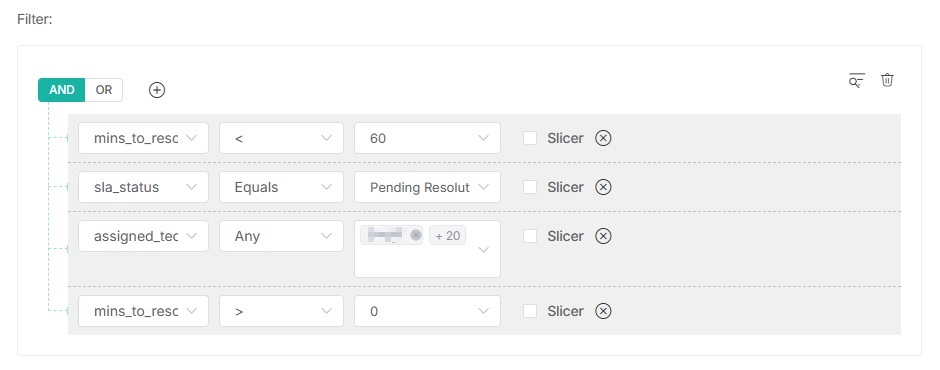
Task: Select the AND logic button
Action: 62,90
